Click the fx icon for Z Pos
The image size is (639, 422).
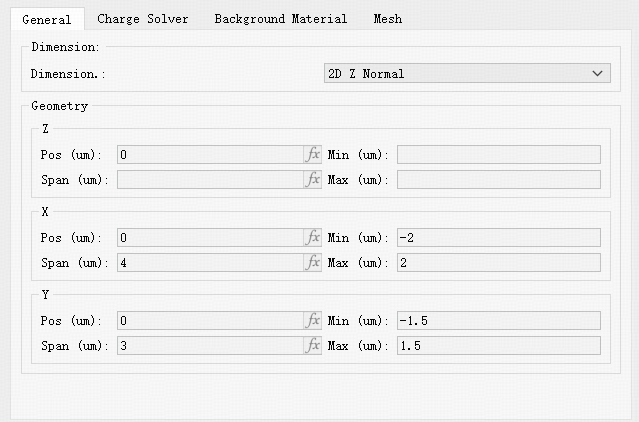click(313, 155)
